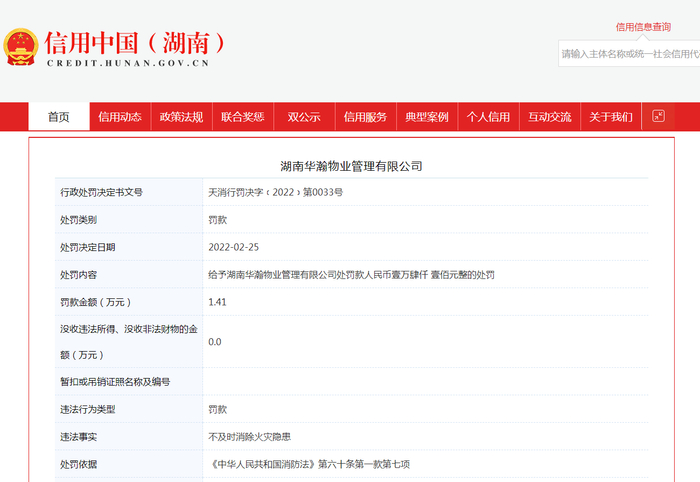Open the 首页 navigation tab
This screenshot has height=482, width=700.
click(59, 117)
